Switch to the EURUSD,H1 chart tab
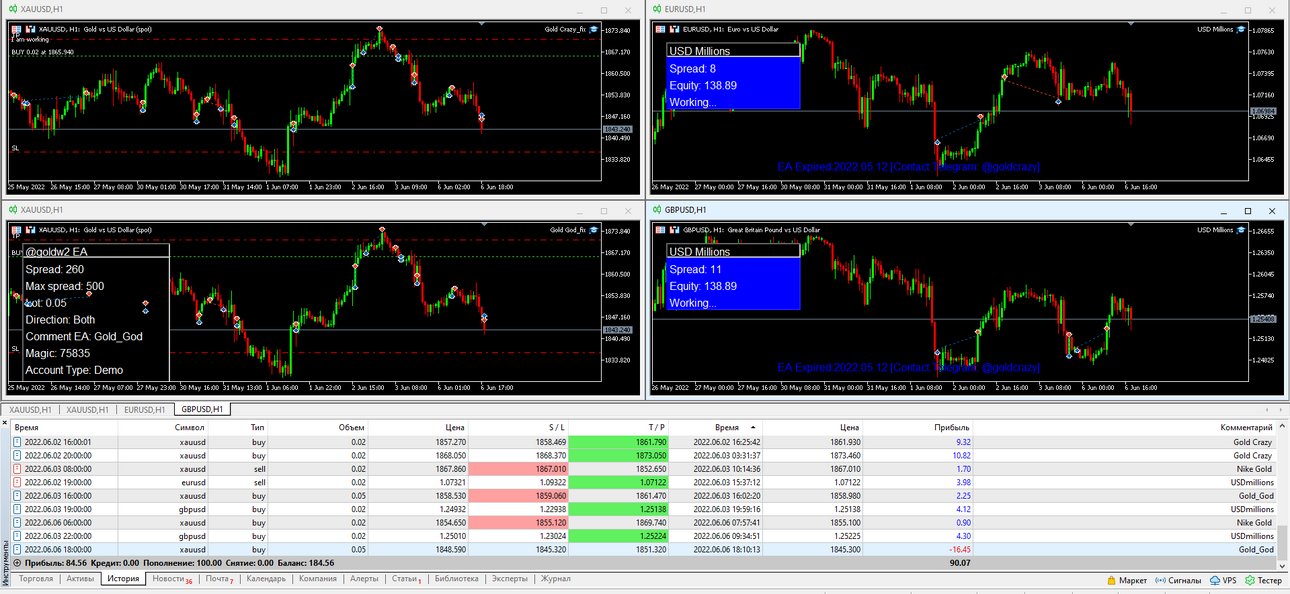The image size is (1290, 594). tap(144, 409)
